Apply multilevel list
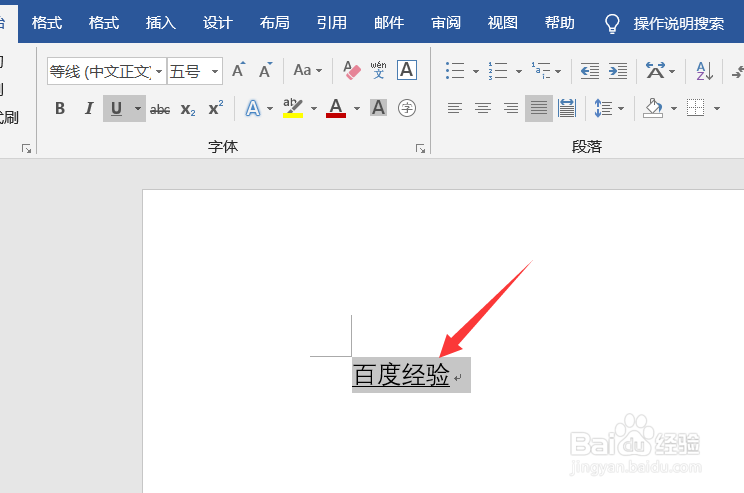The image size is (744, 493). [541, 71]
